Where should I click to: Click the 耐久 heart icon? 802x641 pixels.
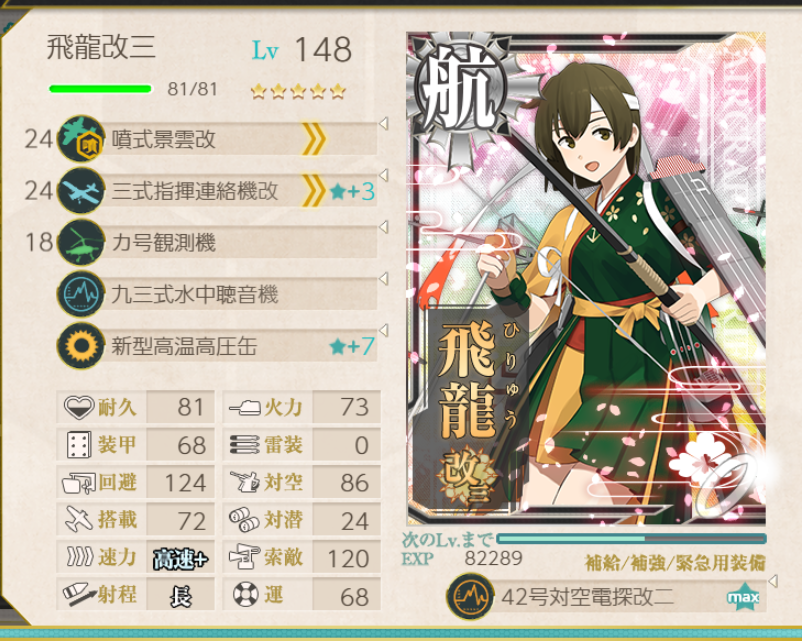(x=79, y=407)
